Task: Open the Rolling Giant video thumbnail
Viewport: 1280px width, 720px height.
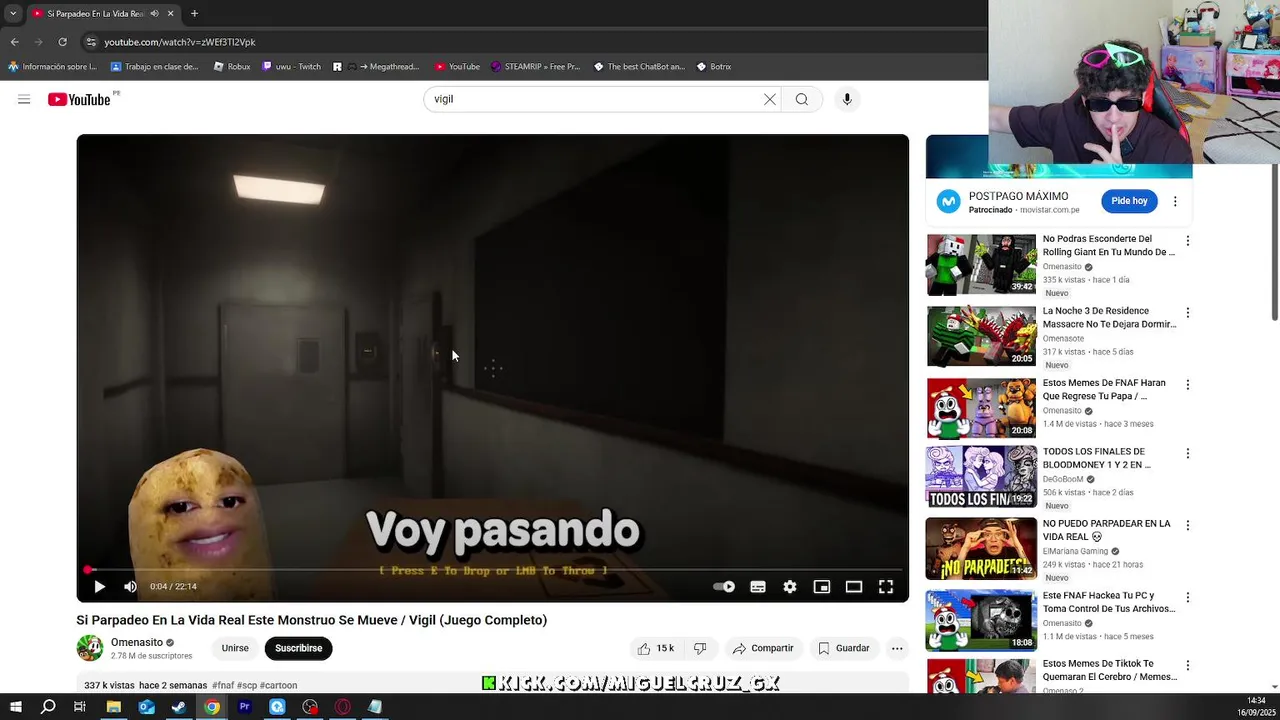Action: [x=981, y=265]
